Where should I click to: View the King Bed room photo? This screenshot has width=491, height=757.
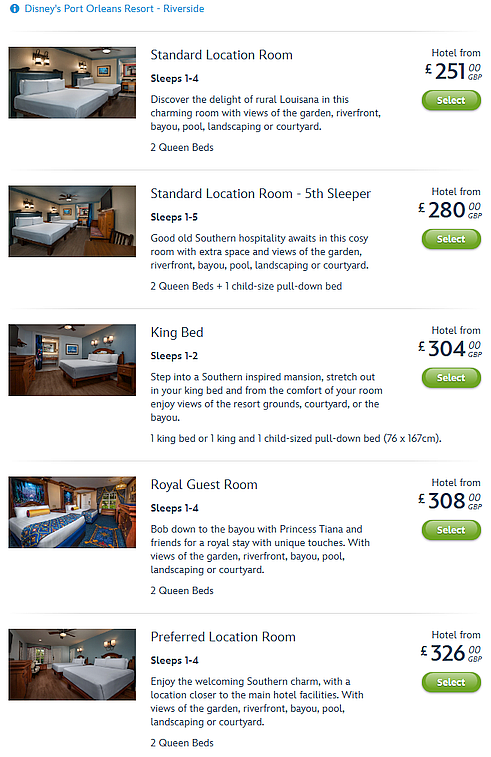pyautogui.click(x=72, y=360)
